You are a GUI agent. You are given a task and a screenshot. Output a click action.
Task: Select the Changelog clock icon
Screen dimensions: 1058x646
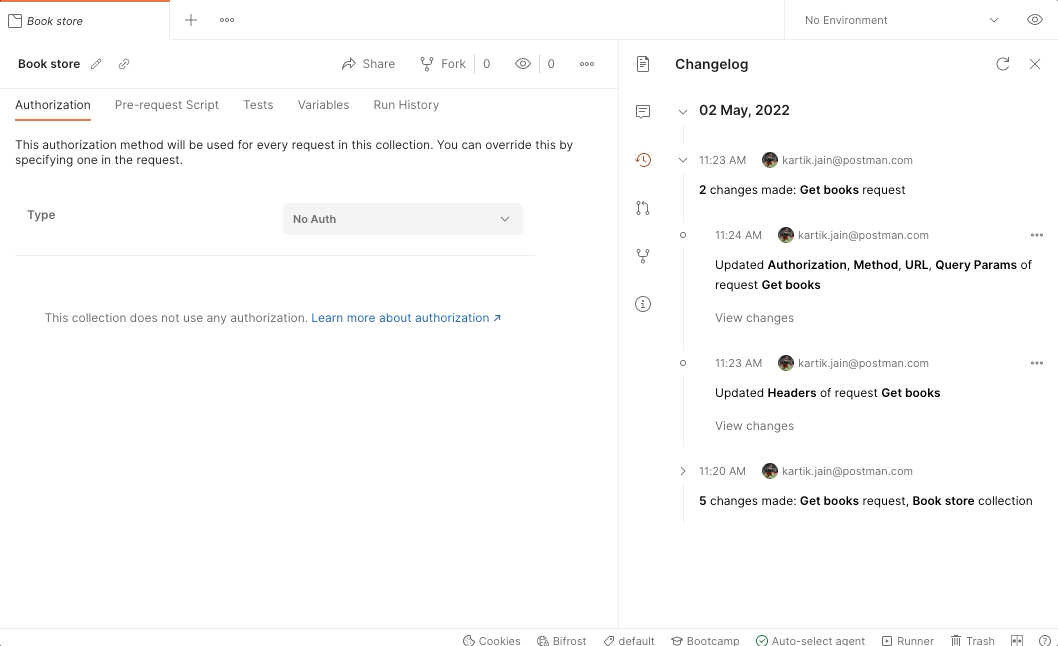pos(643,159)
